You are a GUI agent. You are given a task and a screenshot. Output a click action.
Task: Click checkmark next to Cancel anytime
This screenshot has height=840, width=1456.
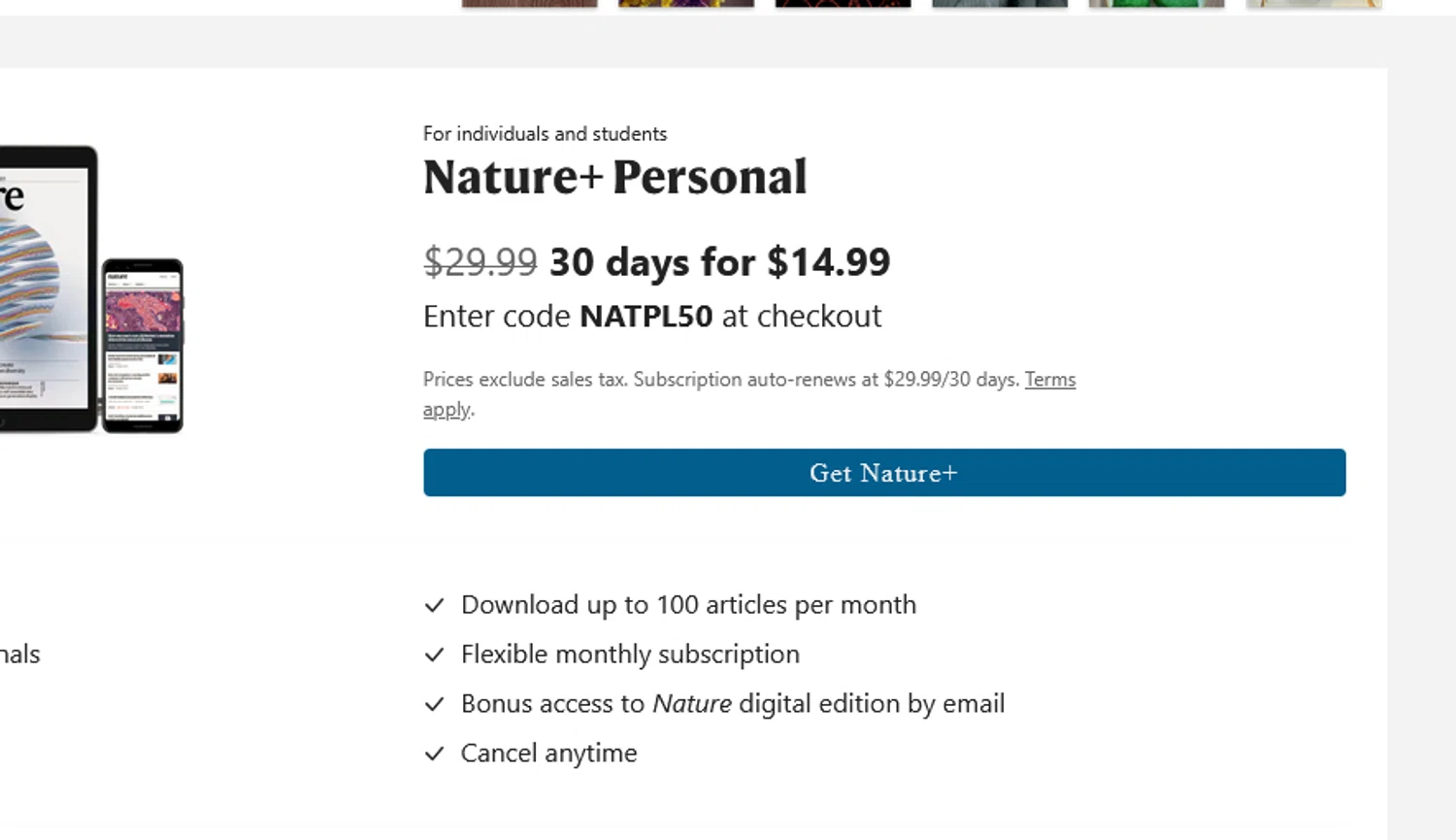434,755
